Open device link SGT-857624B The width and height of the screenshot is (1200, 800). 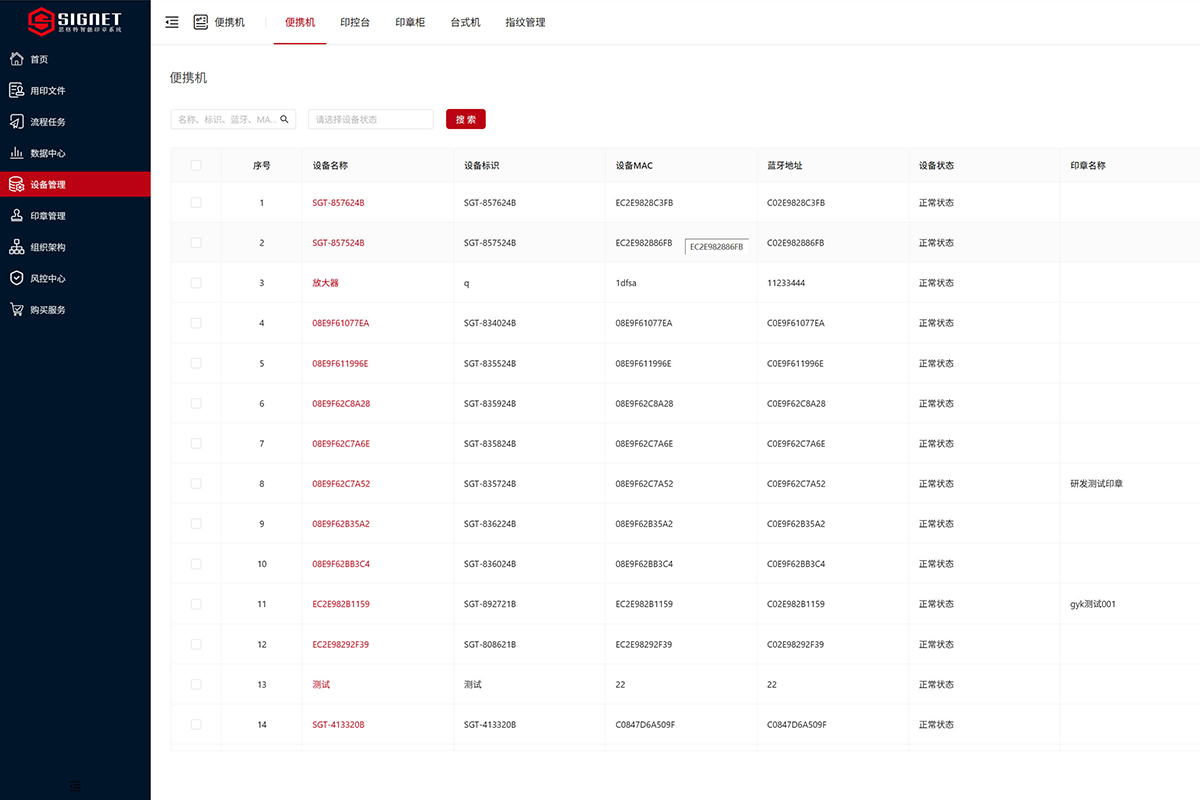pyautogui.click(x=338, y=202)
